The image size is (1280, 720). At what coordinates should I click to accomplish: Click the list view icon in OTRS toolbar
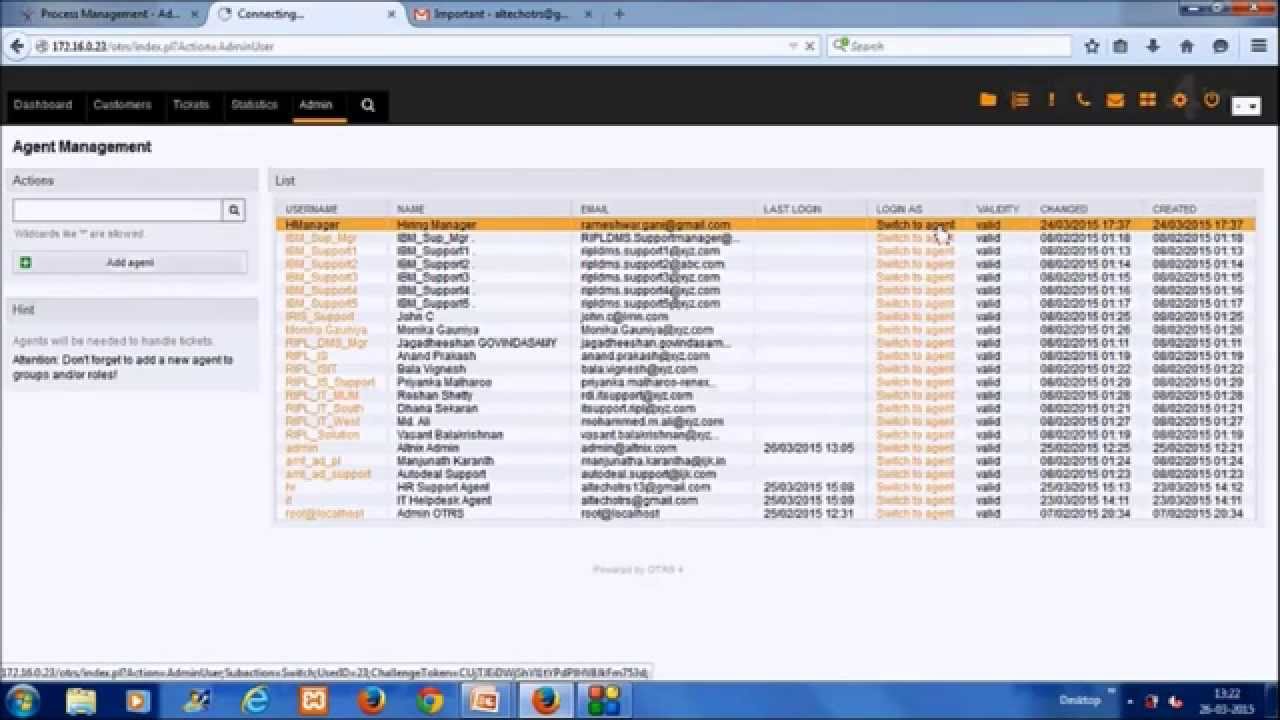click(x=1020, y=100)
